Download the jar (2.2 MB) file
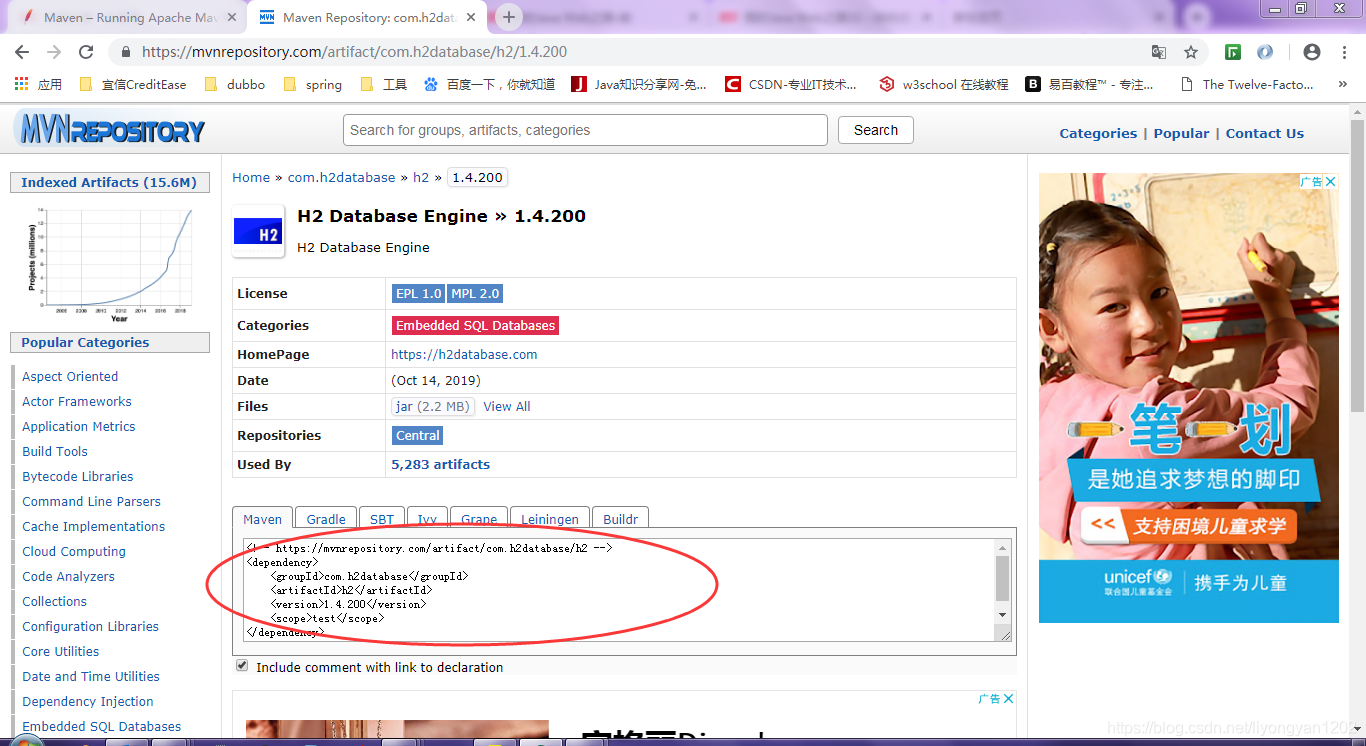The width and height of the screenshot is (1366, 746). point(433,406)
